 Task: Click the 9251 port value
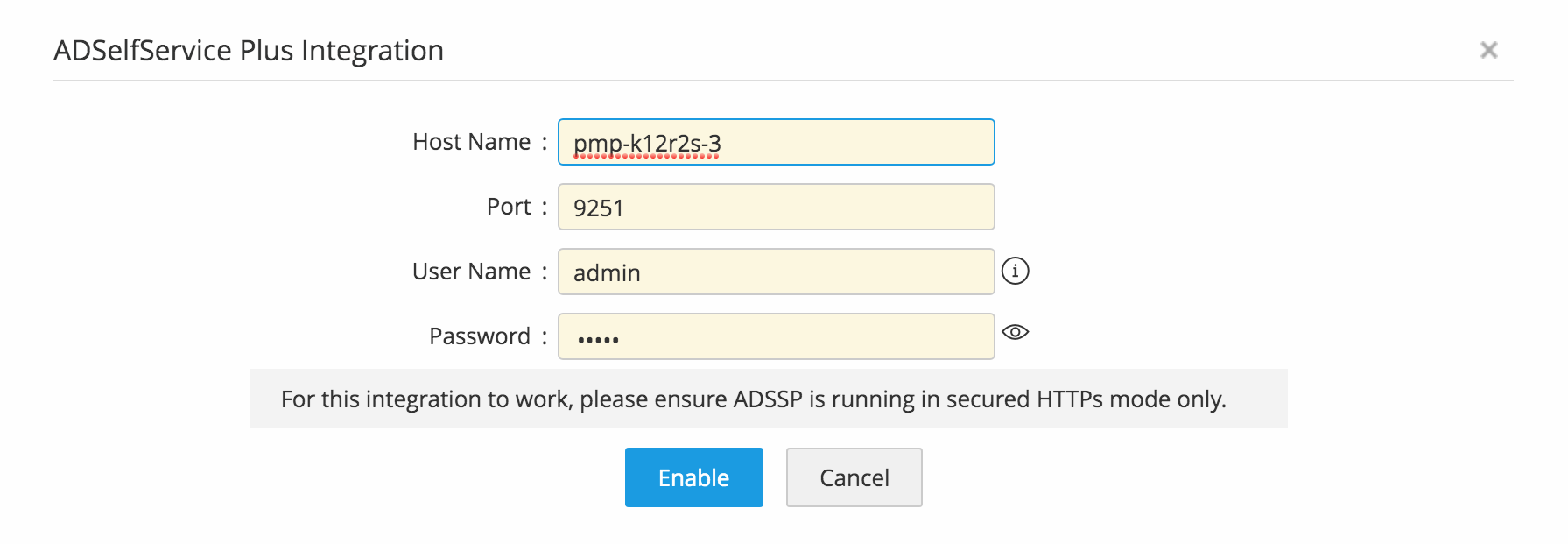598,208
